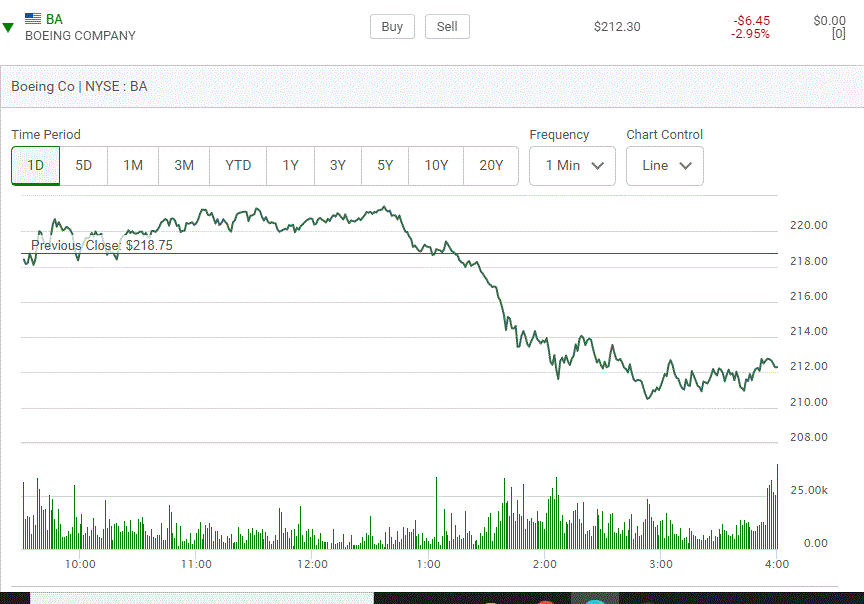
Task: Click the 214.00 price axis label
Action: pyautogui.click(x=809, y=331)
